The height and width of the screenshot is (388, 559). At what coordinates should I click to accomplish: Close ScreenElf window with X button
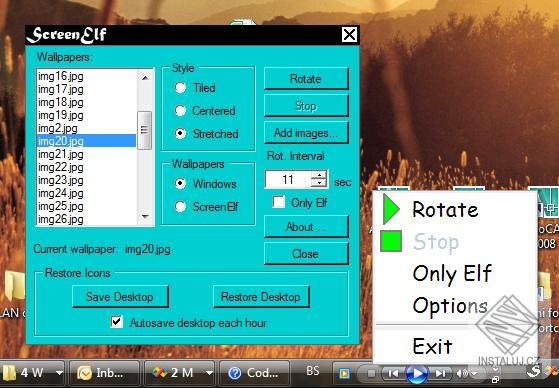349,35
